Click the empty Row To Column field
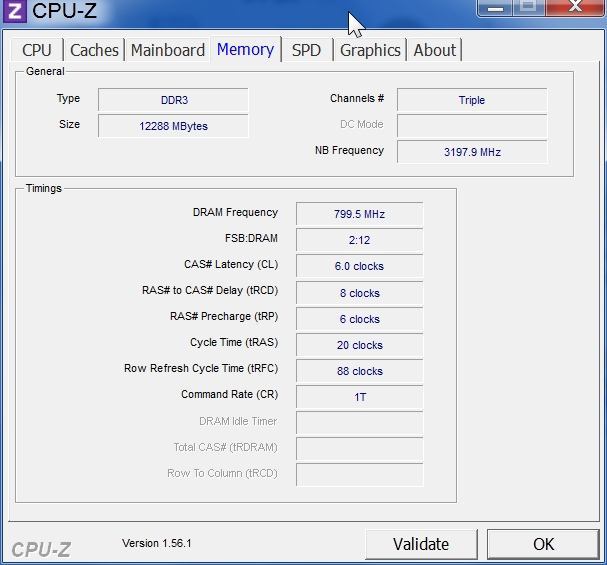Viewport: 607px width, 565px height. (360, 475)
